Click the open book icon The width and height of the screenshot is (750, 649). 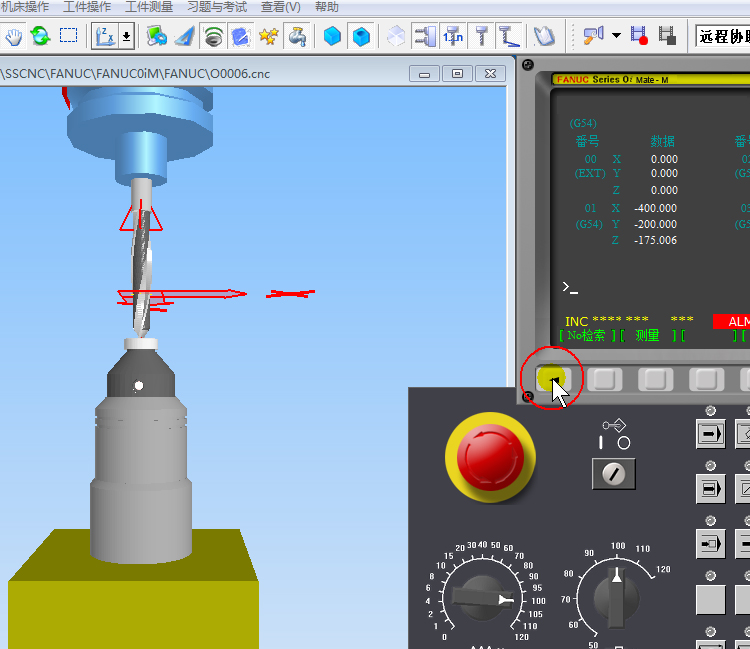[x=544, y=36]
